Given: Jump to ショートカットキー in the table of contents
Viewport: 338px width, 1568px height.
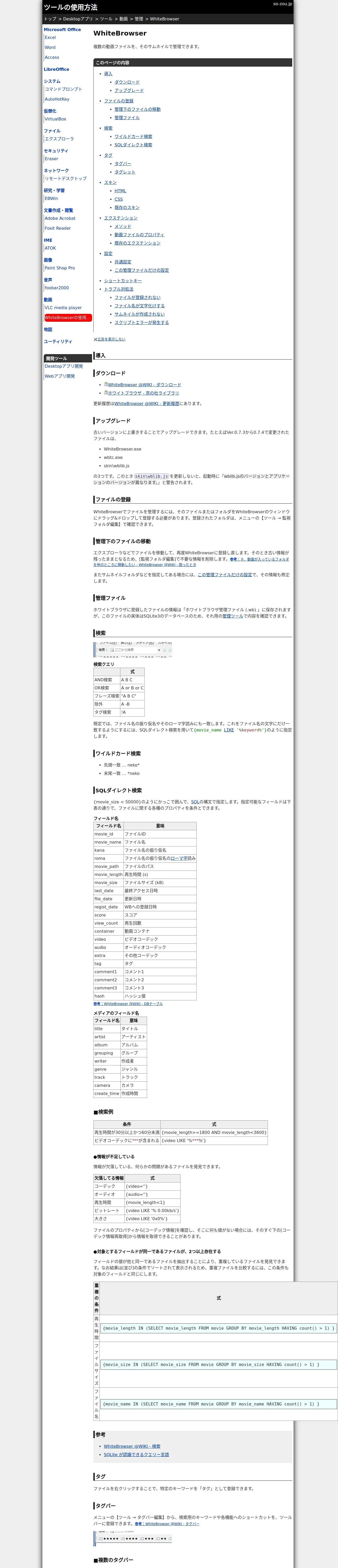Looking at the screenshot, I should click(123, 281).
